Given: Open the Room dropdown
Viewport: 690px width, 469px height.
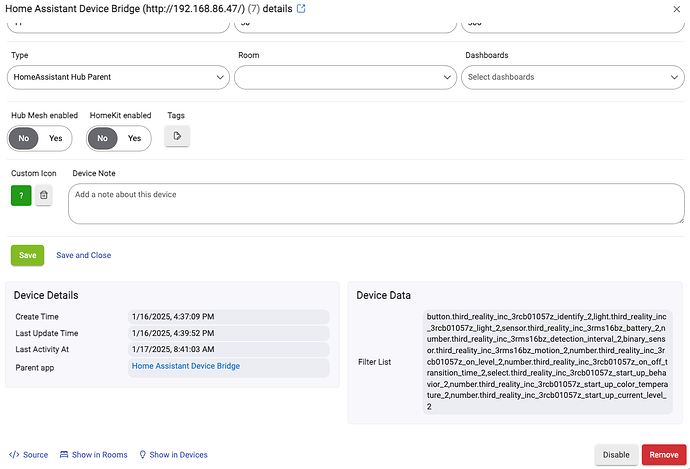Looking at the screenshot, I should click(345, 77).
